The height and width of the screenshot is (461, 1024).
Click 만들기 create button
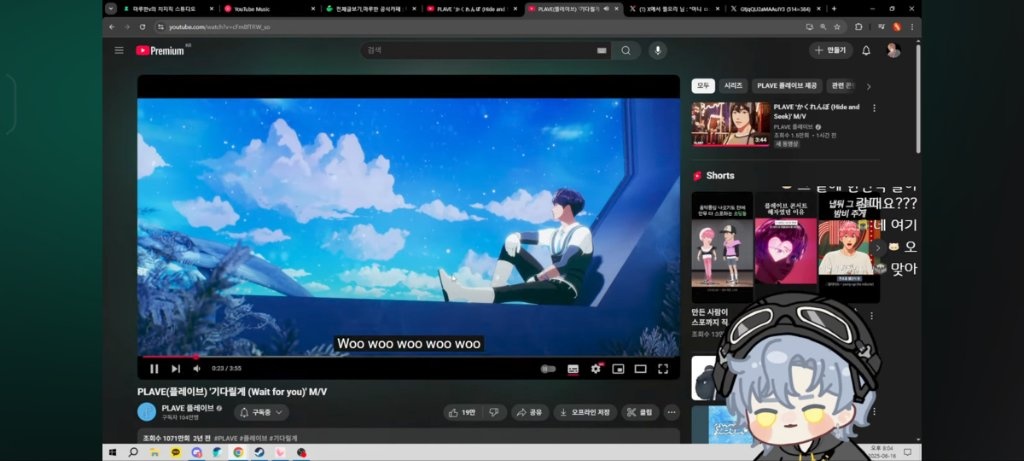831,50
